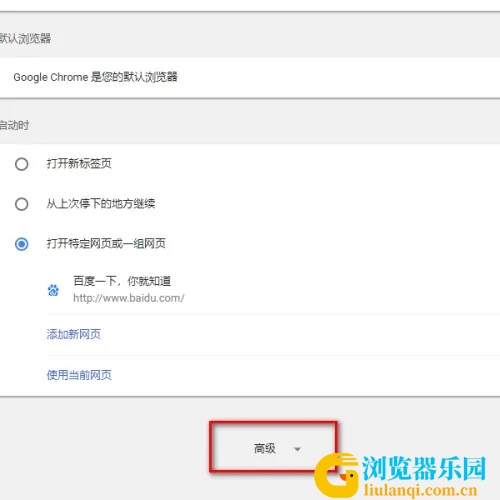The image size is (500, 500).
Task: Click the Baidu paw favicon
Action: [53, 290]
